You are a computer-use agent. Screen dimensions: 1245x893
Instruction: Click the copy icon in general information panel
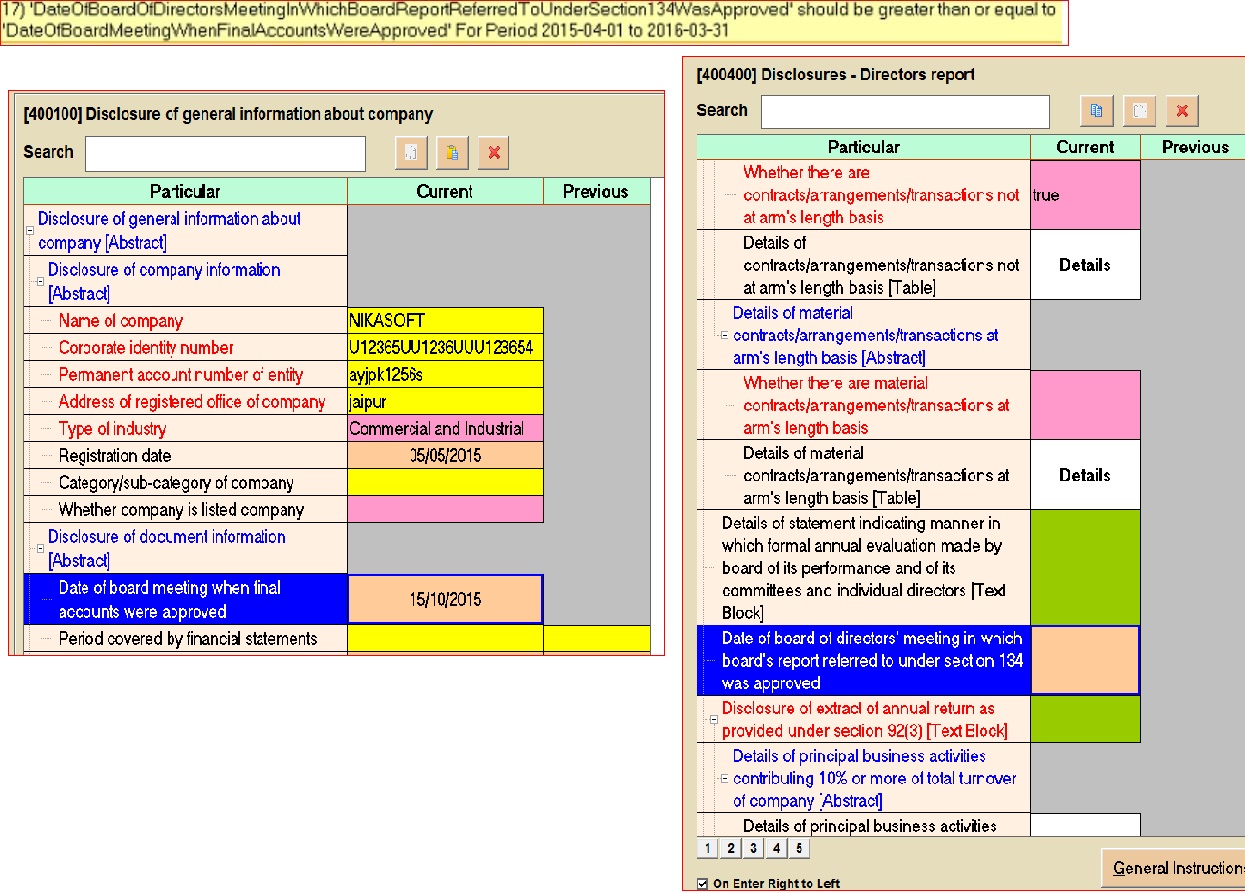[x=411, y=153]
